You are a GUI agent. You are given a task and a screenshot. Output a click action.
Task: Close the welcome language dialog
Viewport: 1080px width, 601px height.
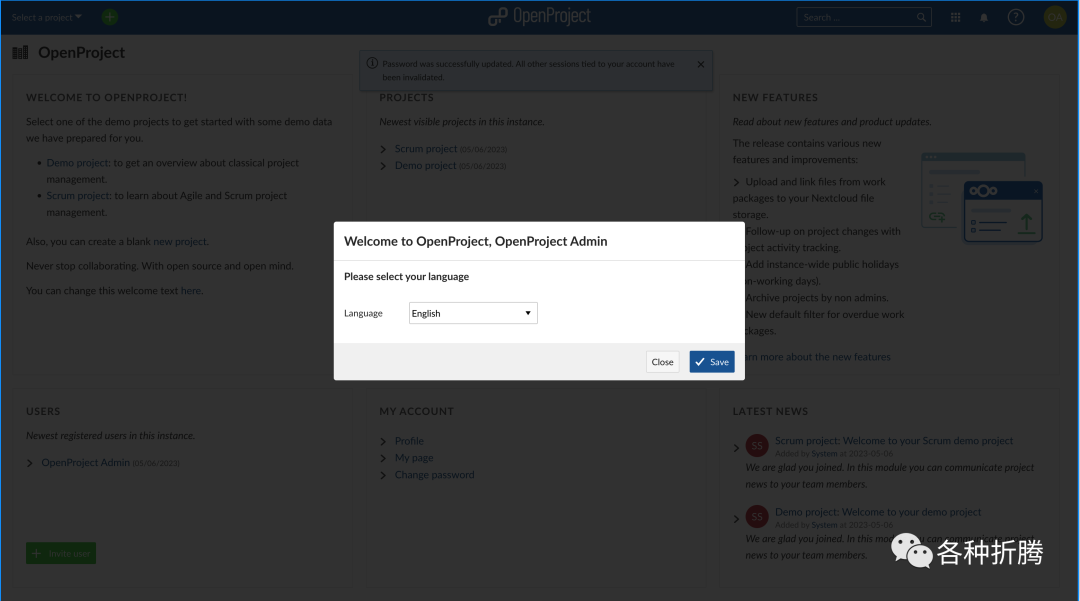(x=662, y=362)
